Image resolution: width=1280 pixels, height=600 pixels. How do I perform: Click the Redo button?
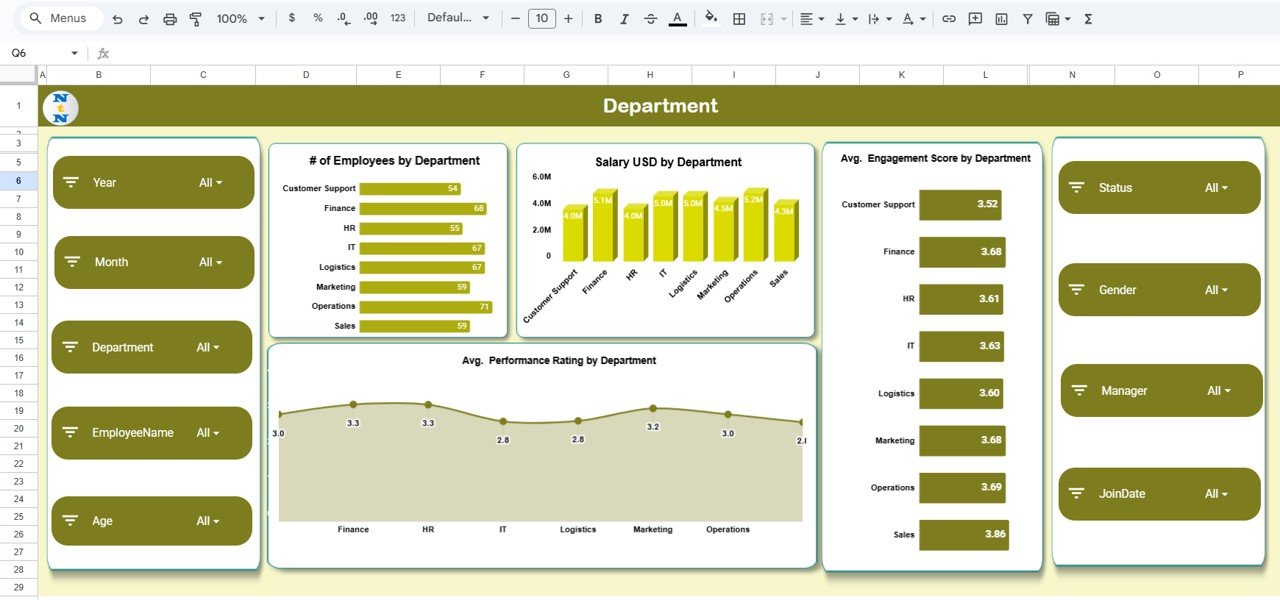tap(143, 18)
